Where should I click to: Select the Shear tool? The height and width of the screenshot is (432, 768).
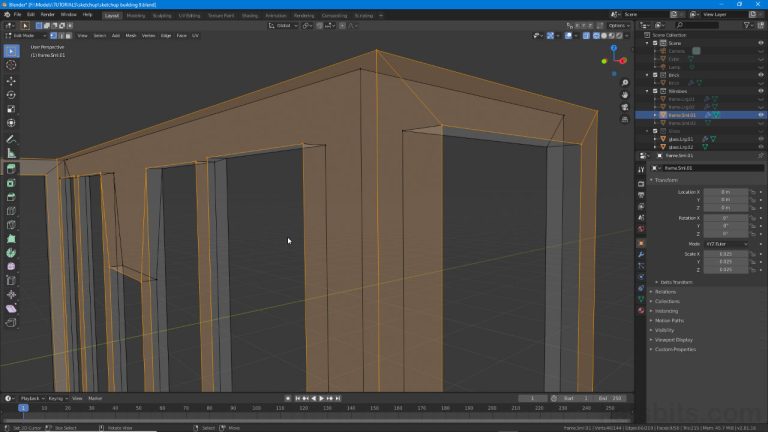[11, 309]
